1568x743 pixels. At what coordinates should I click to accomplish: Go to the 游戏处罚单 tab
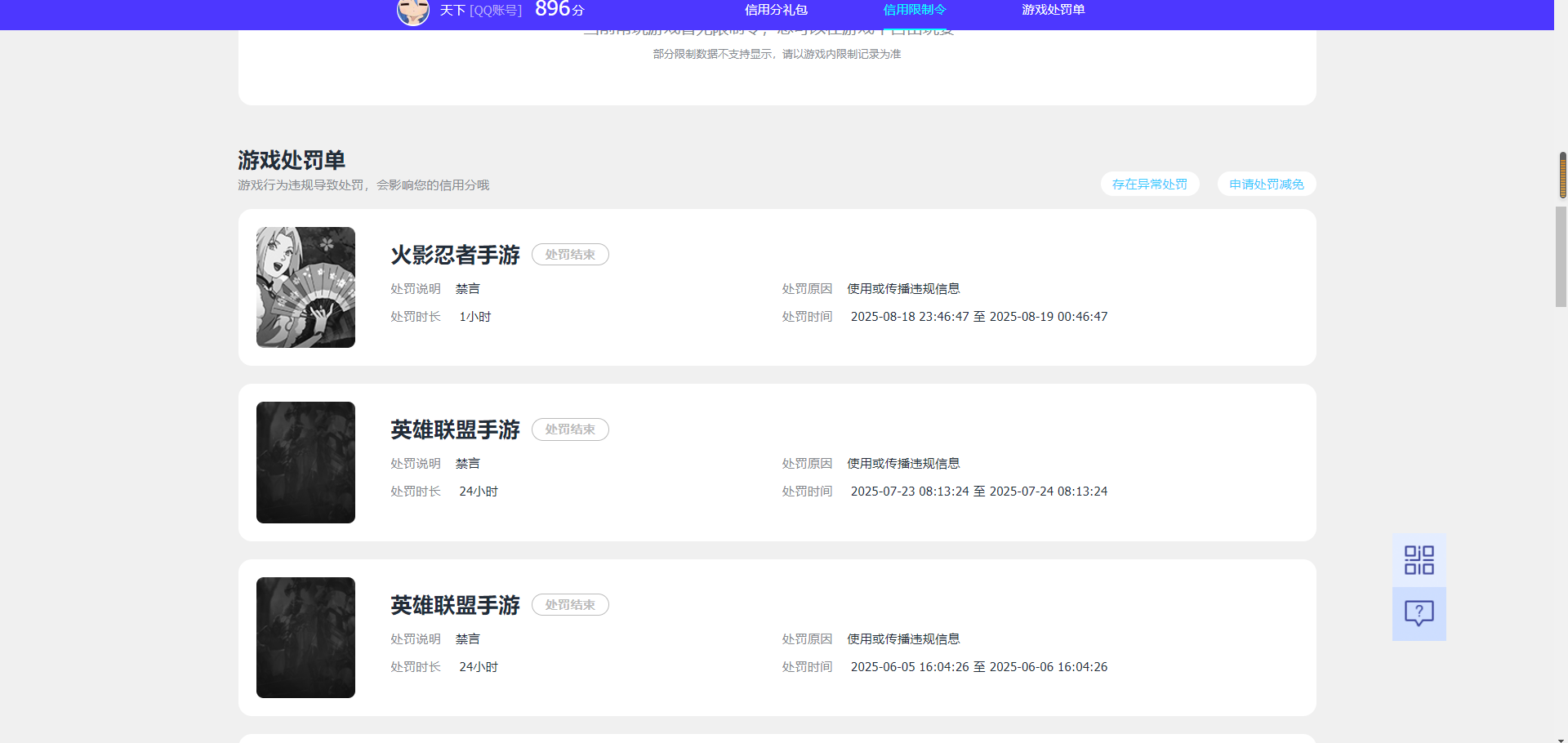pyautogui.click(x=1053, y=10)
